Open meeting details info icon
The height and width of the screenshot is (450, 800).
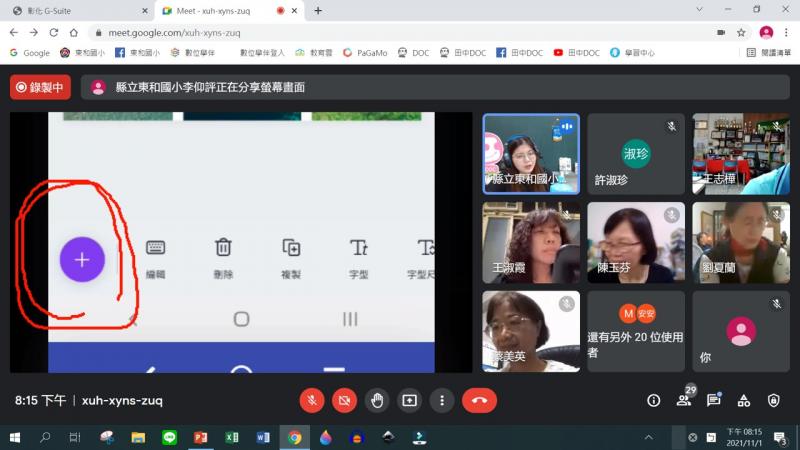click(654, 401)
